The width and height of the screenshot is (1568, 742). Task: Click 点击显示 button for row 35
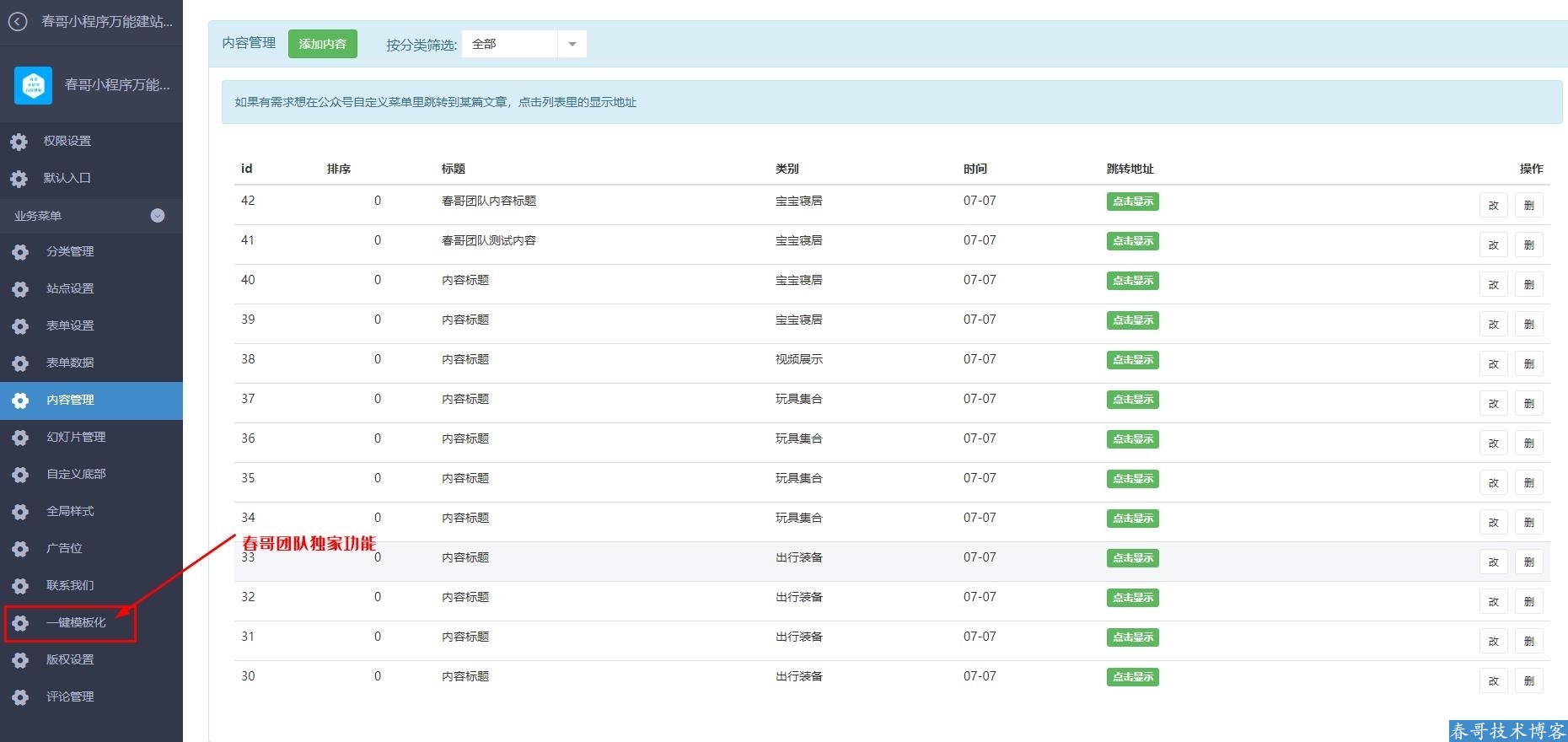click(x=1132, y=479)
